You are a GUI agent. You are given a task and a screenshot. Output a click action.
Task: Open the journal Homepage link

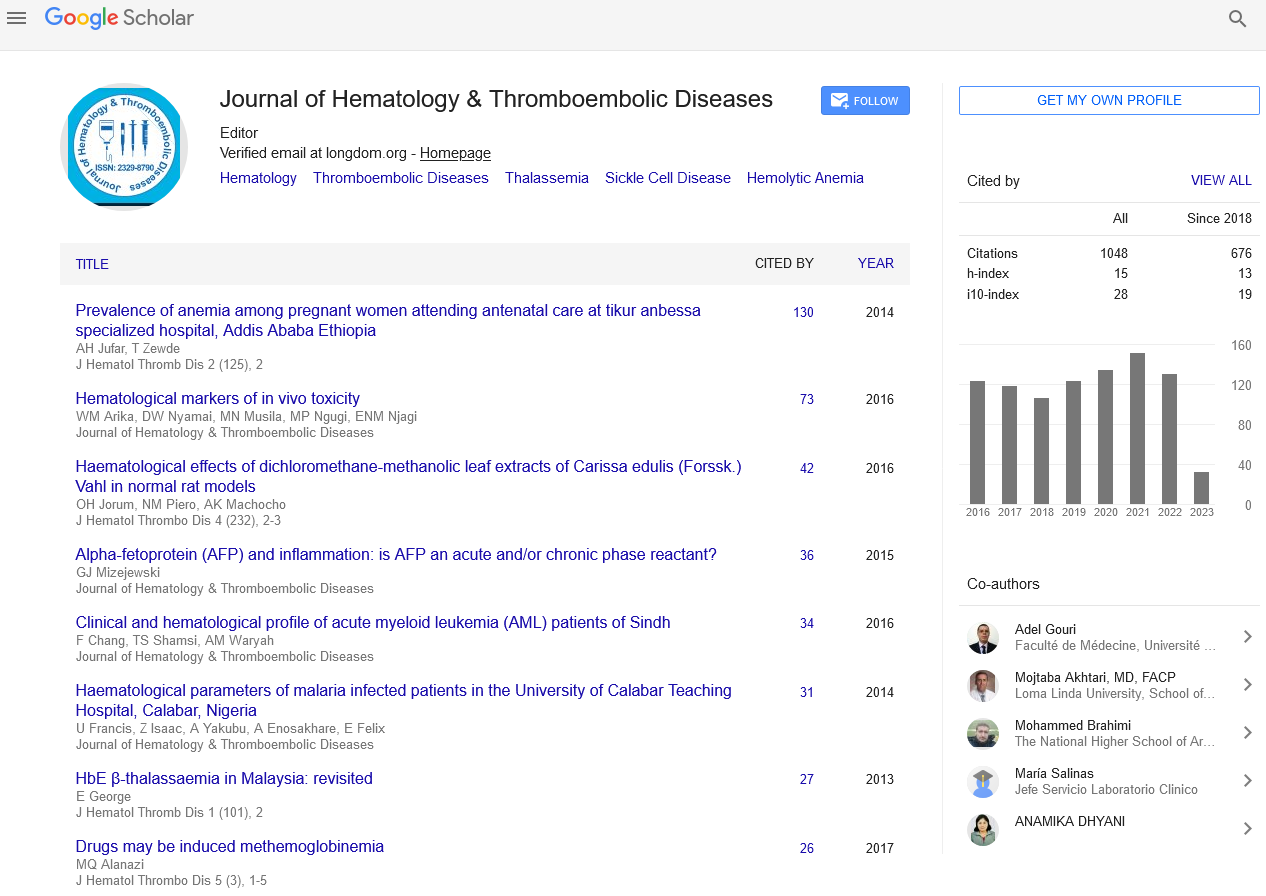[x=455, y=153]
